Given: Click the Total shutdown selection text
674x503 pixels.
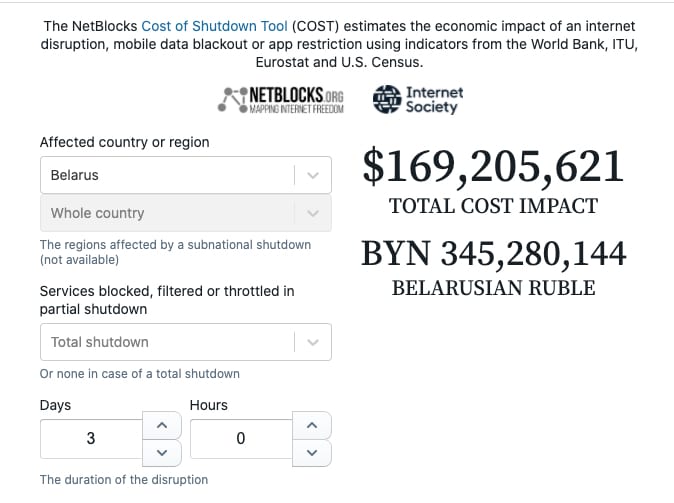Looking at the screenshot, I should click(100, 342).
